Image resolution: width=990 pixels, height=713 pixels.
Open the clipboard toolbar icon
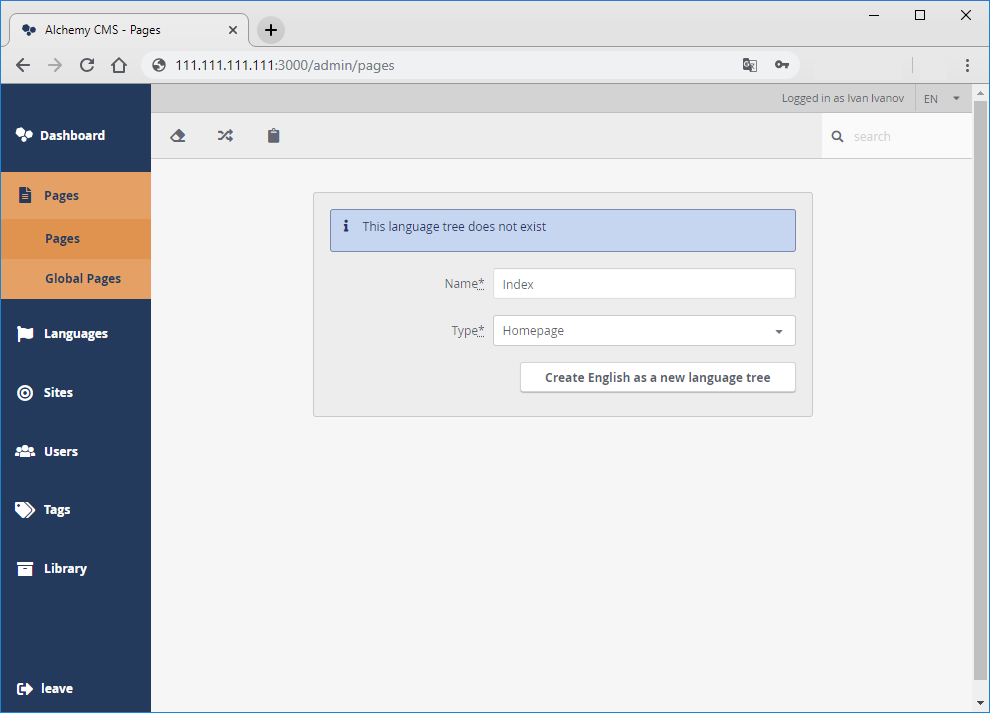pyautogui.click(x=273, y=136)
